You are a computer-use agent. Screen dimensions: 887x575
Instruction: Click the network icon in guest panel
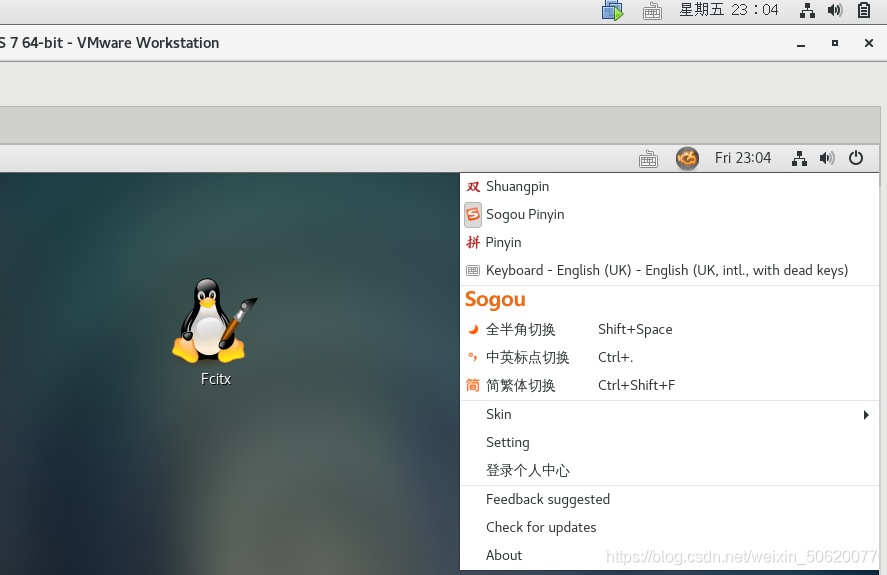pyautogui.click(x=799, y=158)
